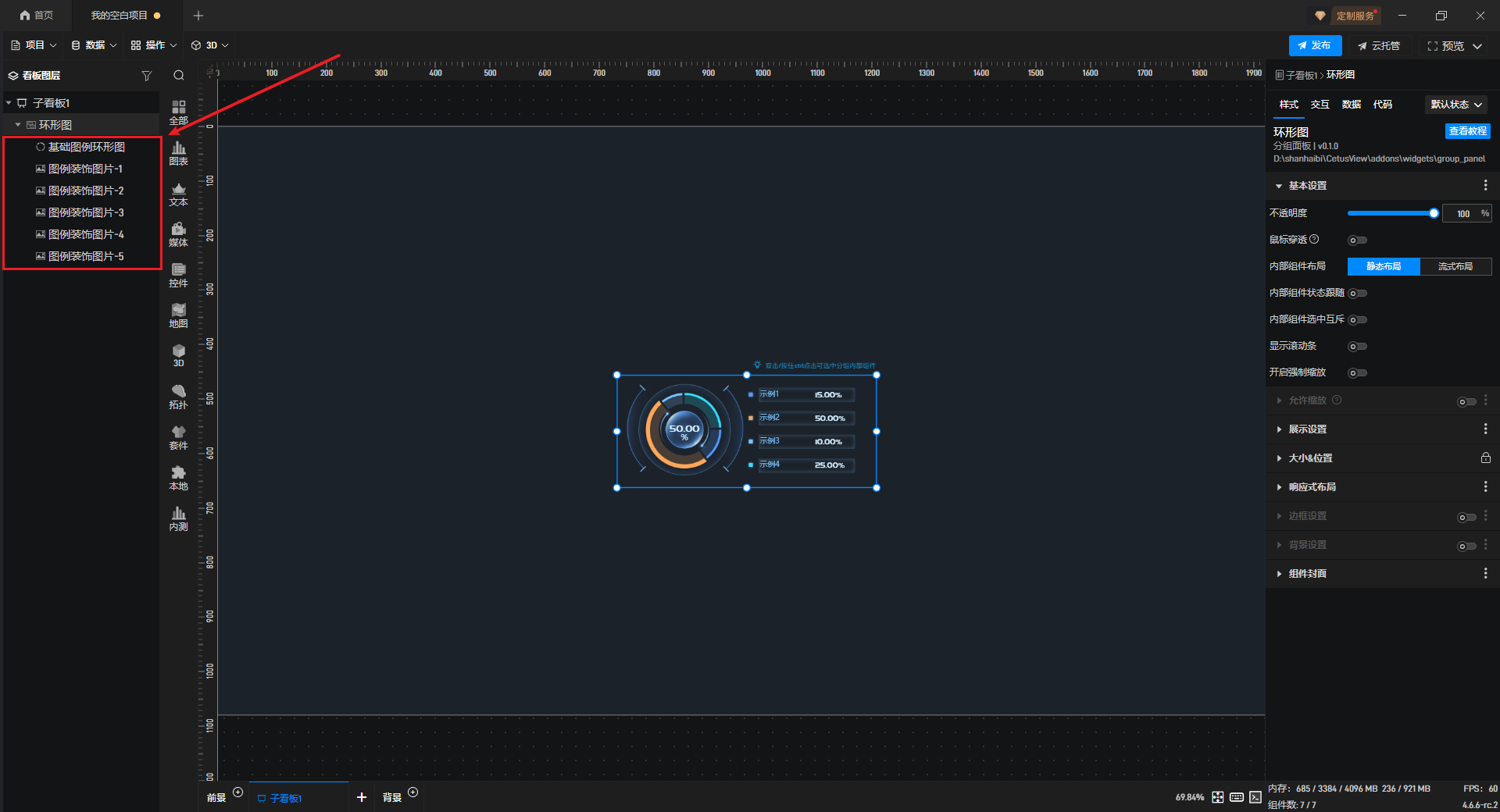Viewport: 1500px width, 812px height.
Task: Open the 全部 component category
Action: [x=179, y=112]
